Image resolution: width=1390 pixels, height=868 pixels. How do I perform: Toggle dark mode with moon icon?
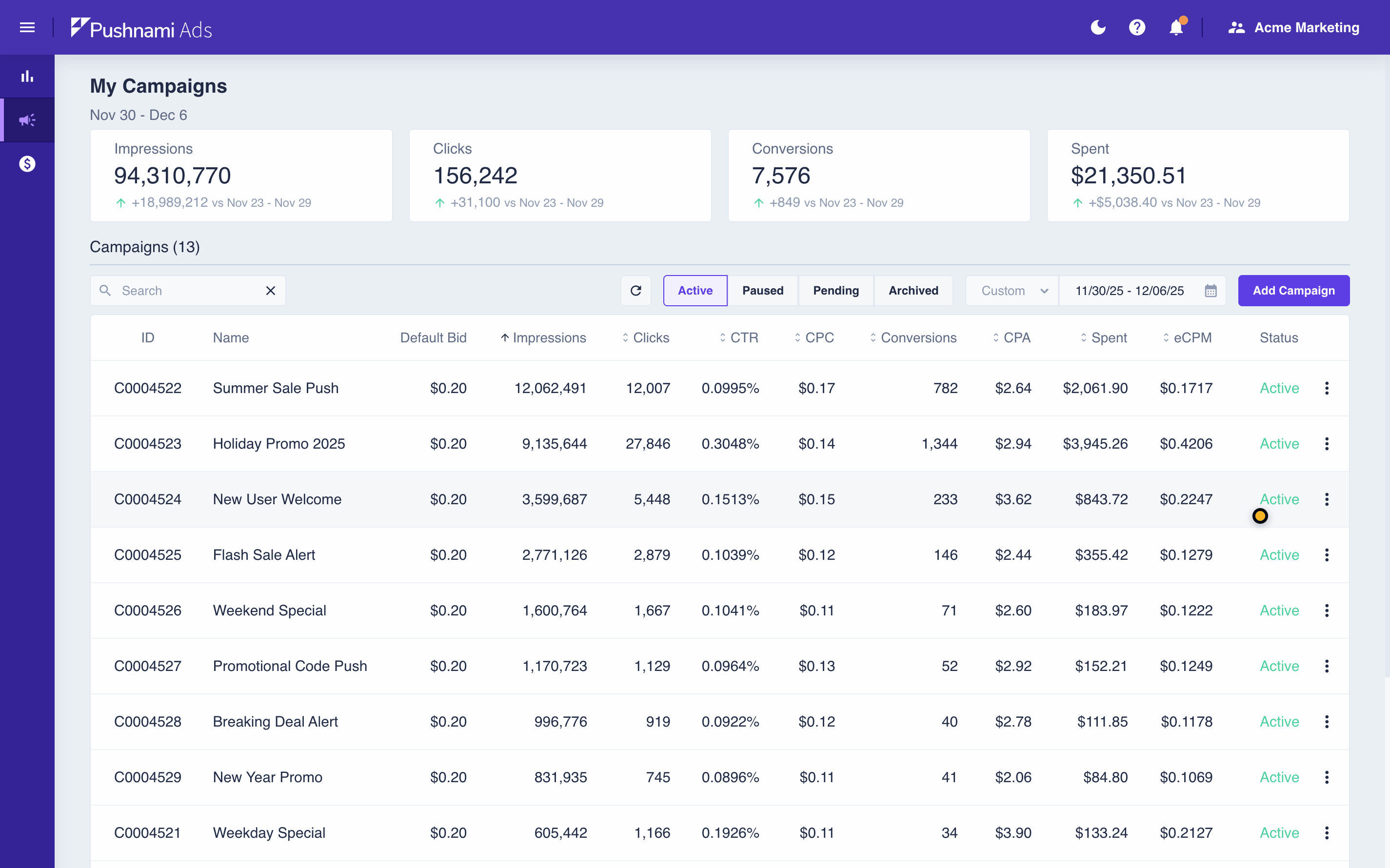(x=1098, y=28)
